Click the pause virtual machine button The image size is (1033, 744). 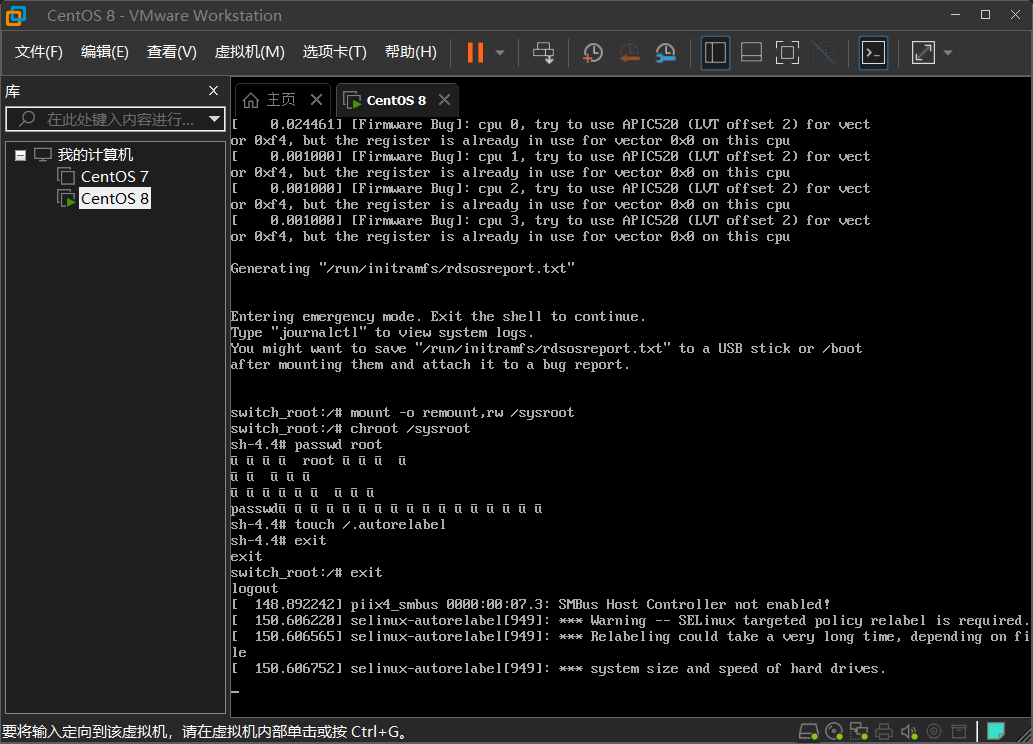(x=475, y=53)
